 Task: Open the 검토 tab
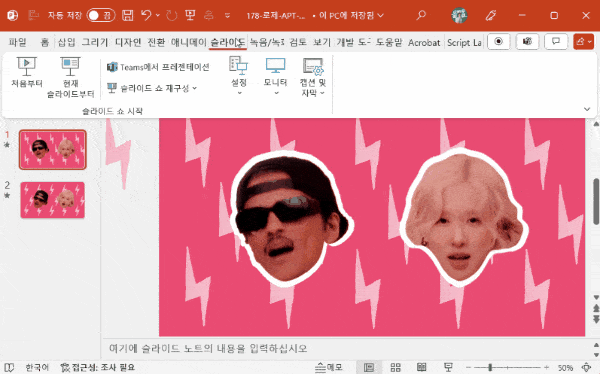point(298,42)
